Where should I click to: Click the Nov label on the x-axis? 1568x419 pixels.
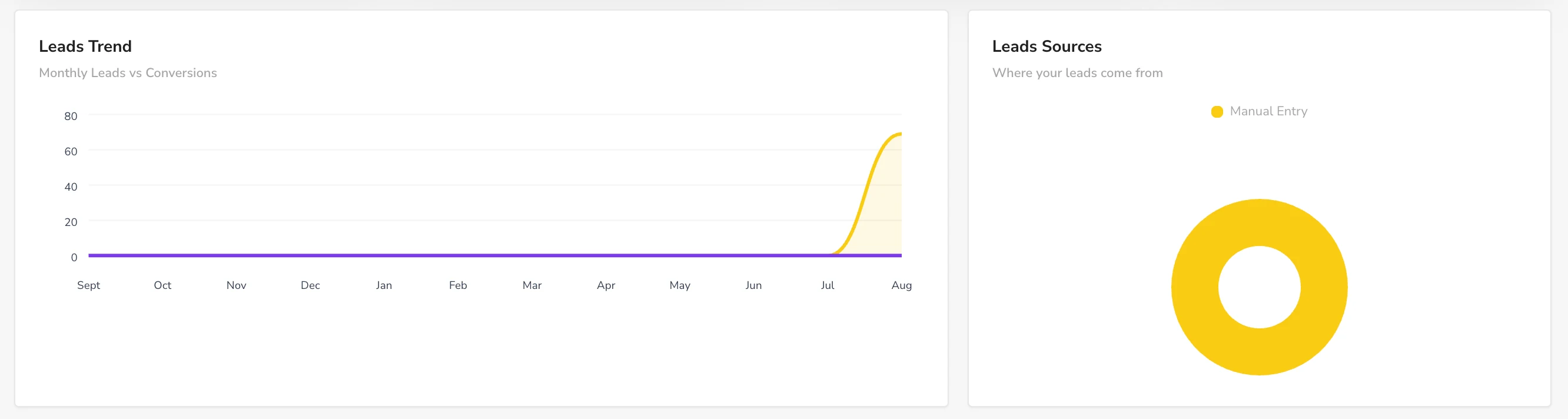236,285
